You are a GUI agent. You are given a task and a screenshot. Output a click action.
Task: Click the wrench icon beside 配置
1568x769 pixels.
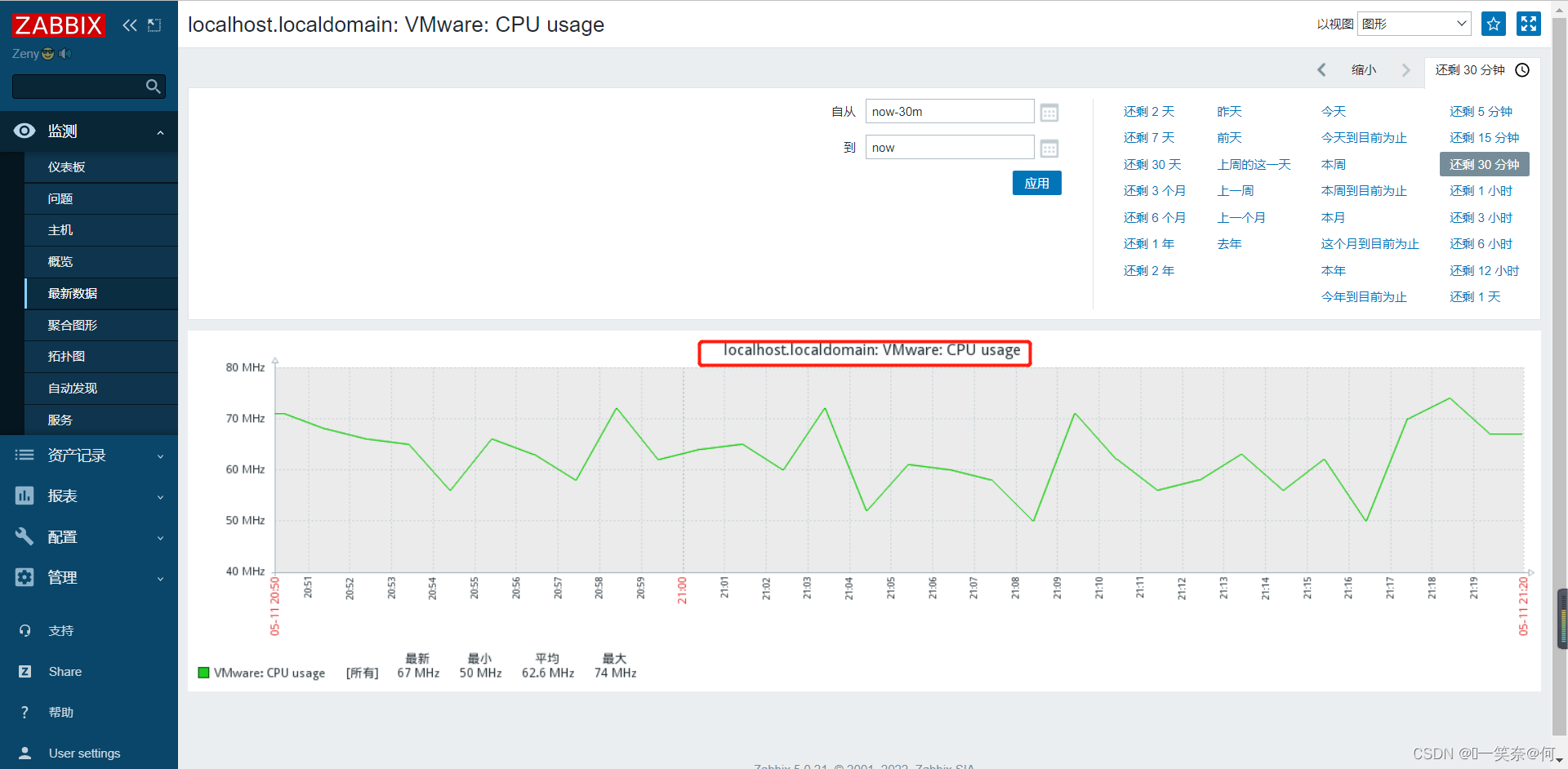24,536
